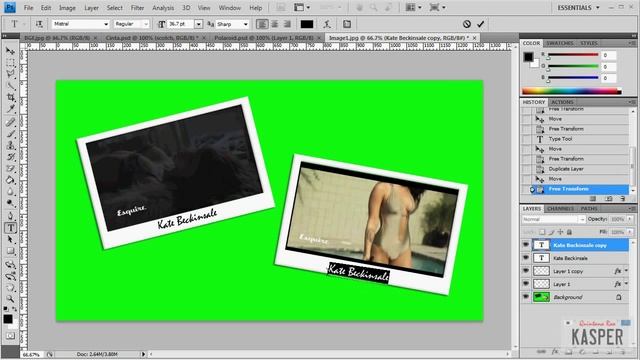Hide the Kate Beckinsale copy layer

pyautogui.click(x=526, y=245)
